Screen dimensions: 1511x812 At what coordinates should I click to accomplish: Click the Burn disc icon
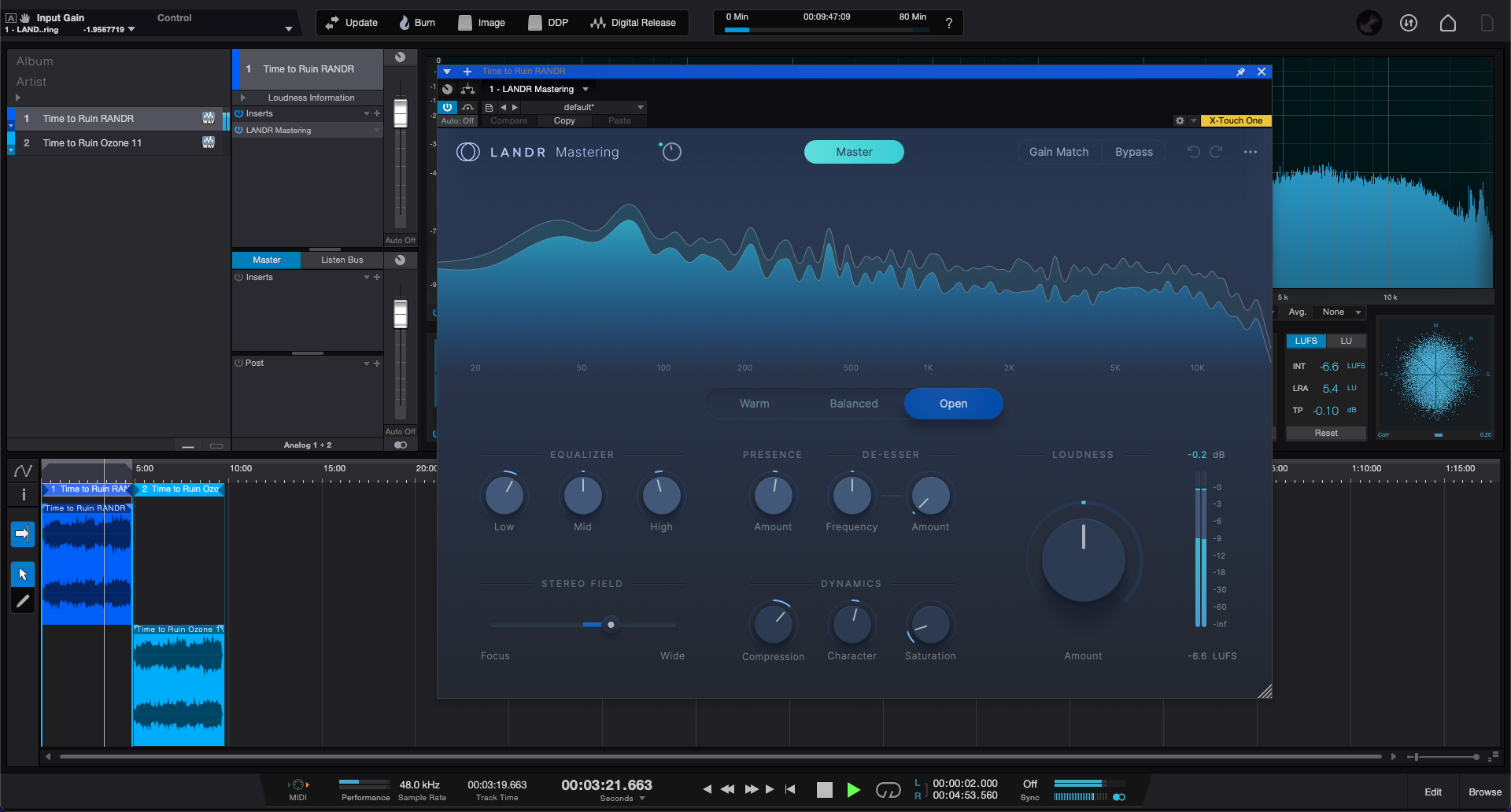click(405, 23)
